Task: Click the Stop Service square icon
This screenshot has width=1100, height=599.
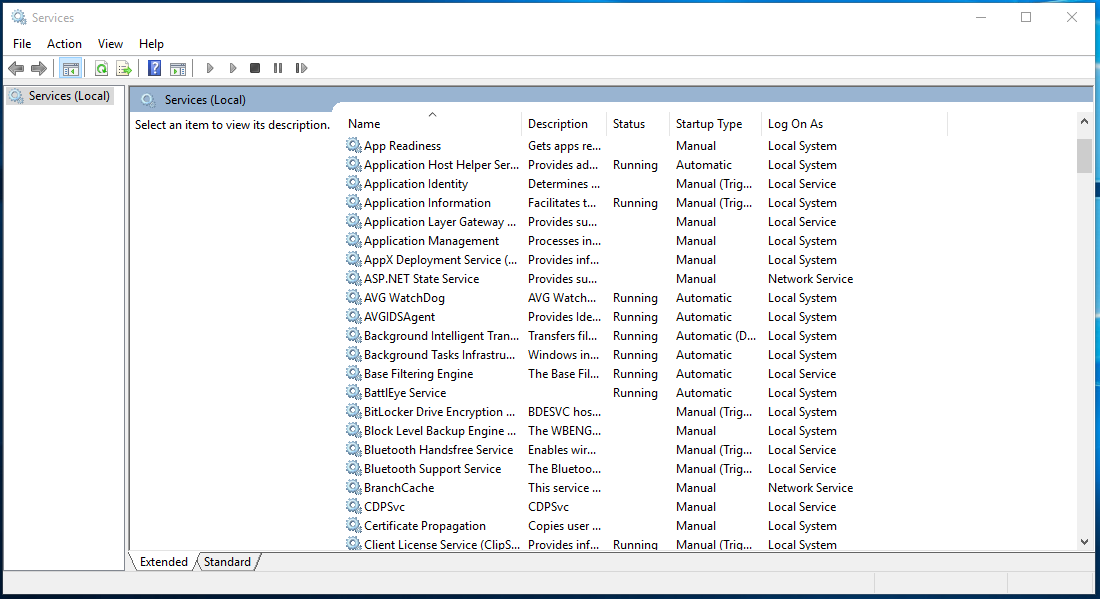Action: [x=255, y=68]
